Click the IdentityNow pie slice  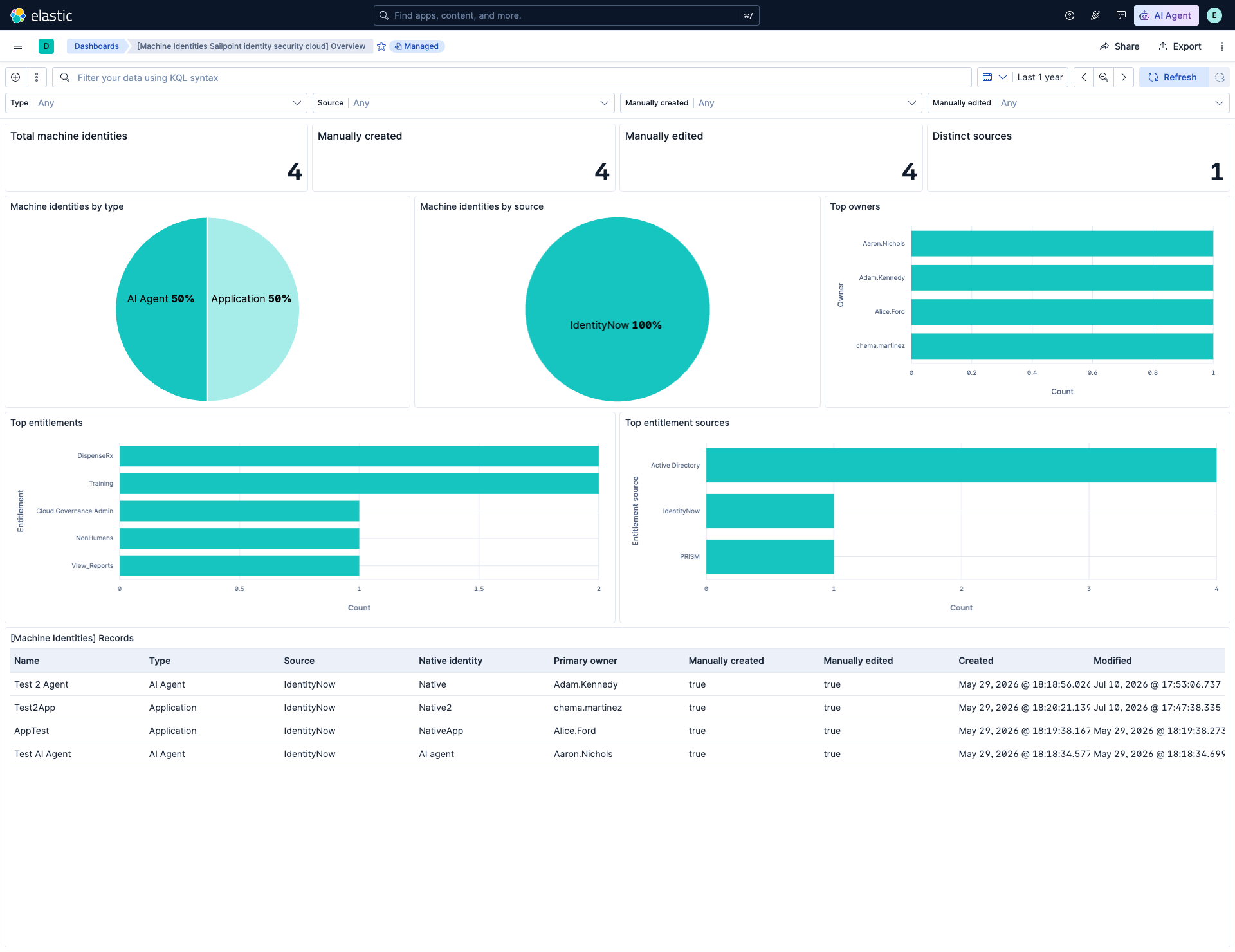pyautogui.click(x=617, y=309)
